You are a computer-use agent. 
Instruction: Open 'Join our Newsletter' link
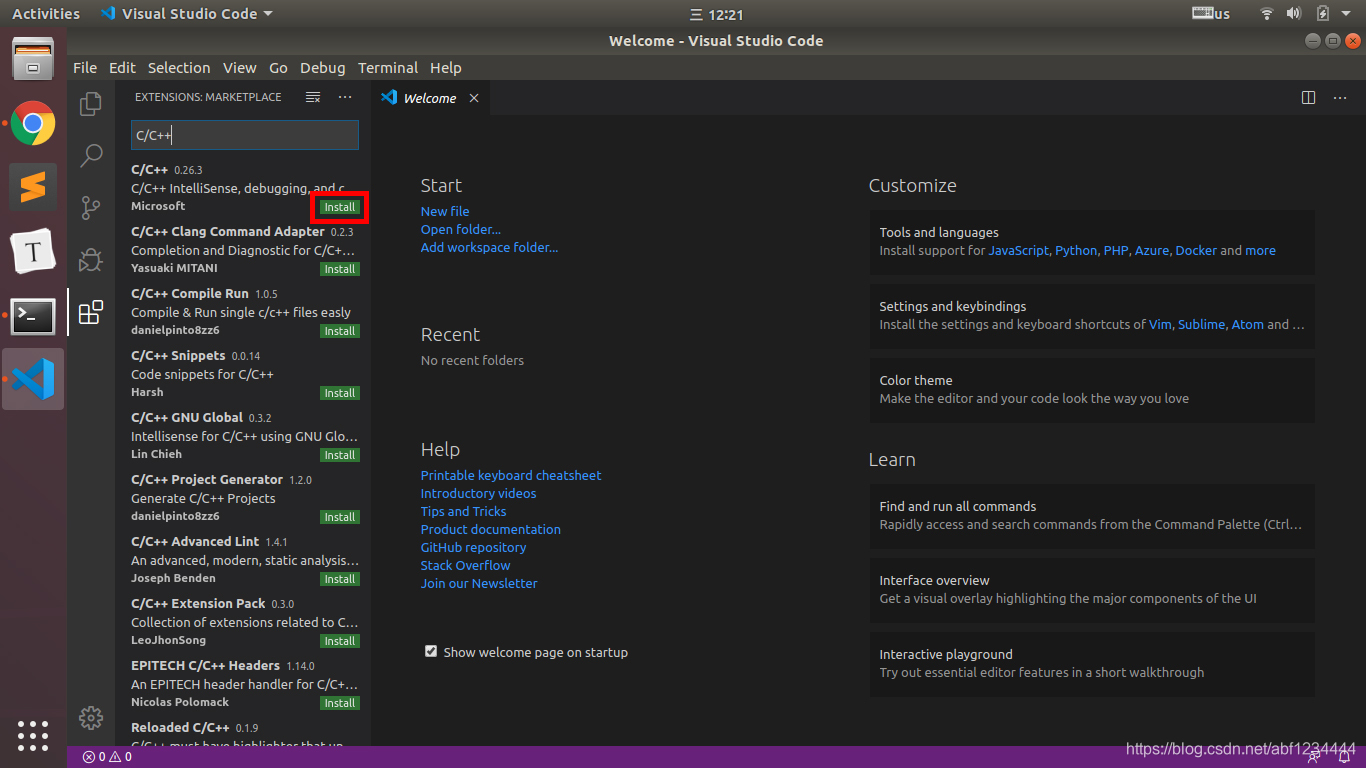point(479,583)
